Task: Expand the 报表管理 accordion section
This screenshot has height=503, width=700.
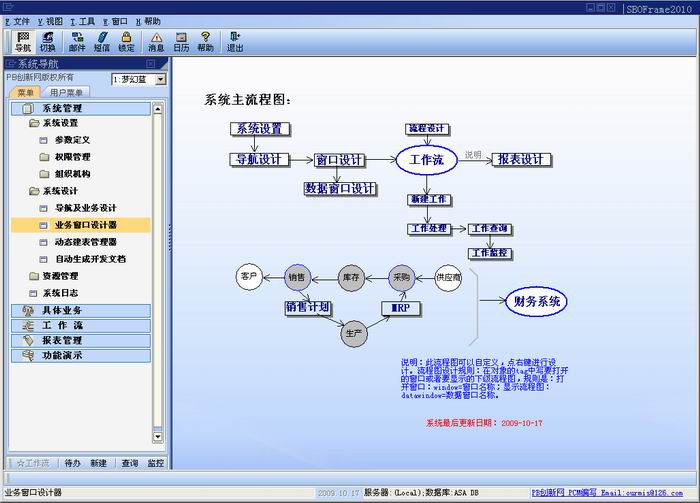Action: tap(81, 341)
